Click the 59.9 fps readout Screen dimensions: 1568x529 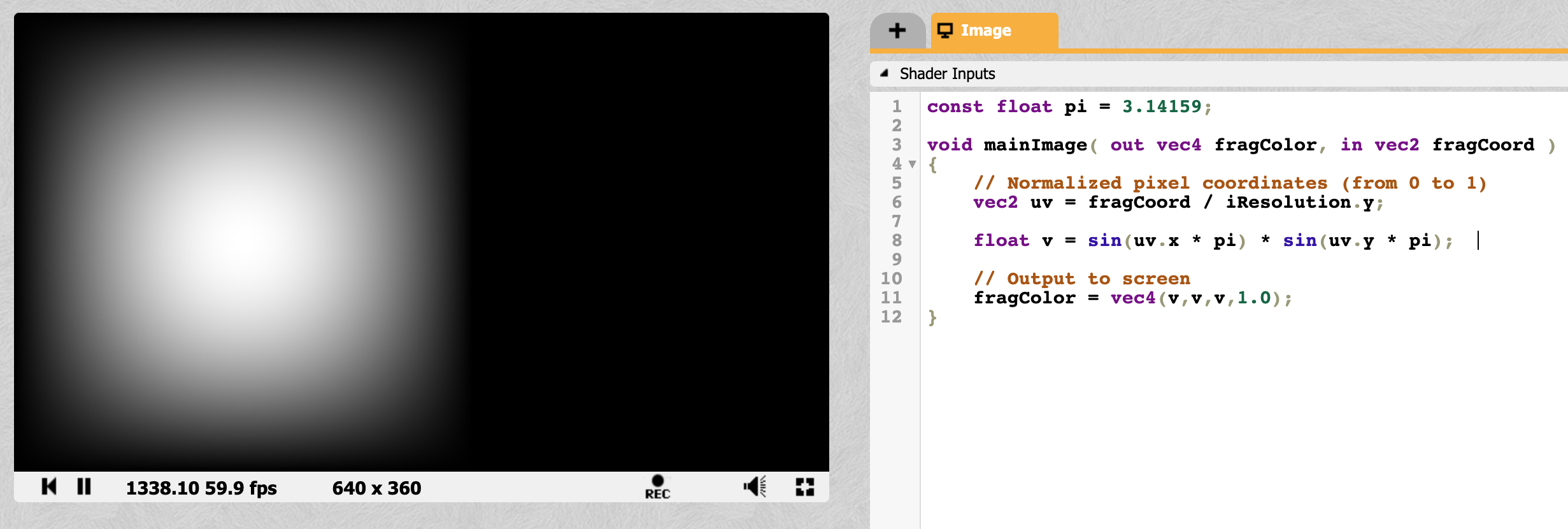click(x=241, y=488)
